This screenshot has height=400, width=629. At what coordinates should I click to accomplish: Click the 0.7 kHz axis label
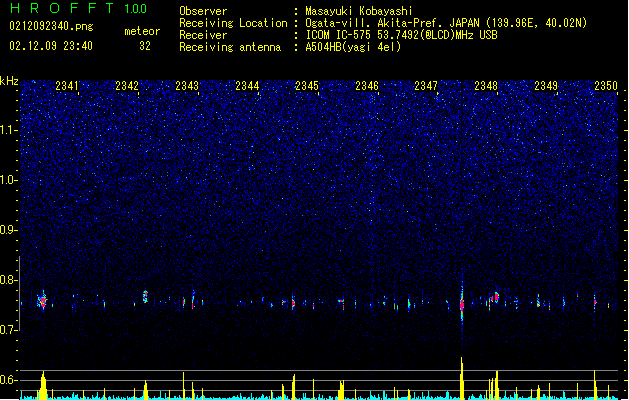click(9, 330)
